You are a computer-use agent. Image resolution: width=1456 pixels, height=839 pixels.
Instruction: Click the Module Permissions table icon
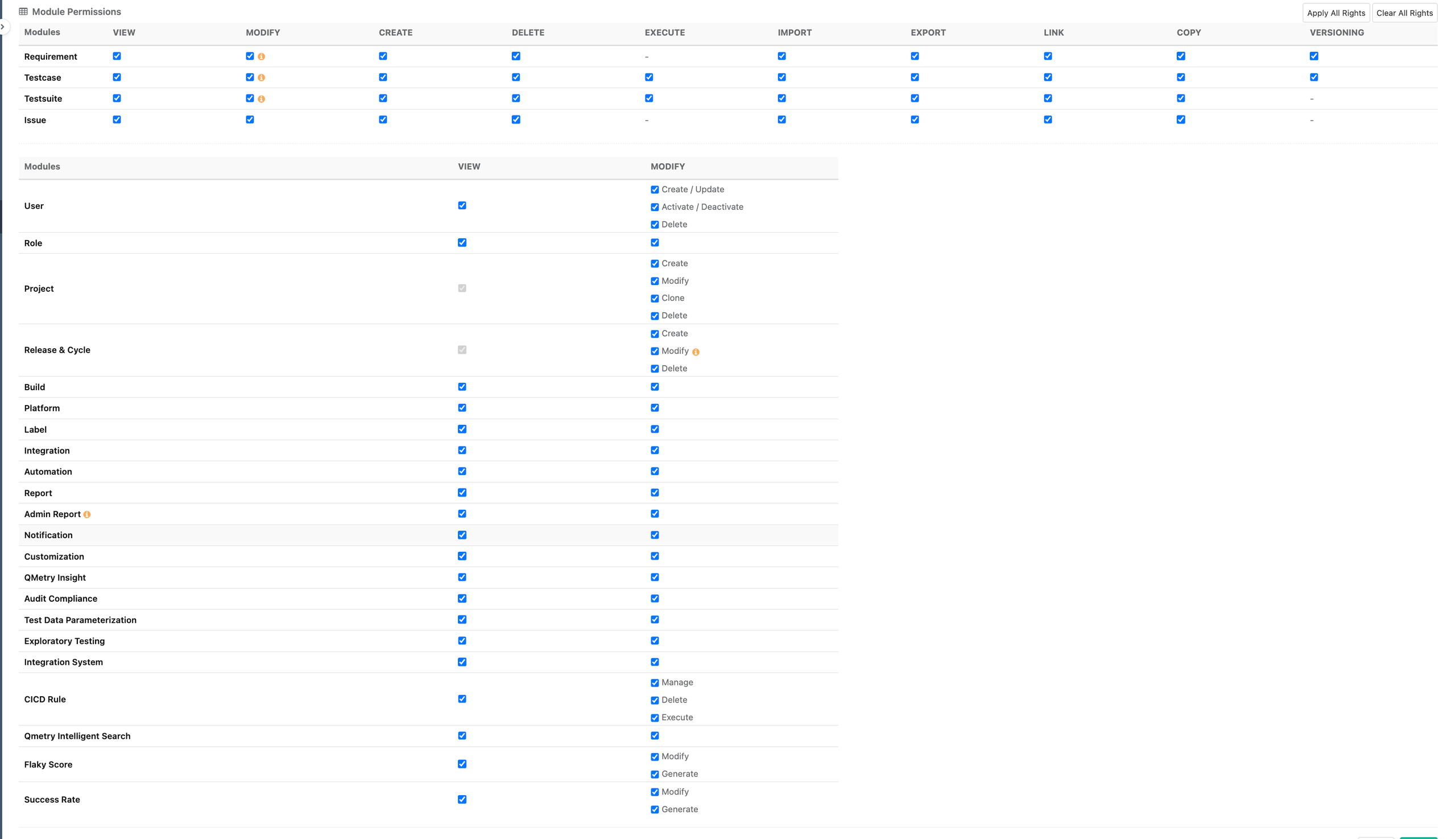23,11
